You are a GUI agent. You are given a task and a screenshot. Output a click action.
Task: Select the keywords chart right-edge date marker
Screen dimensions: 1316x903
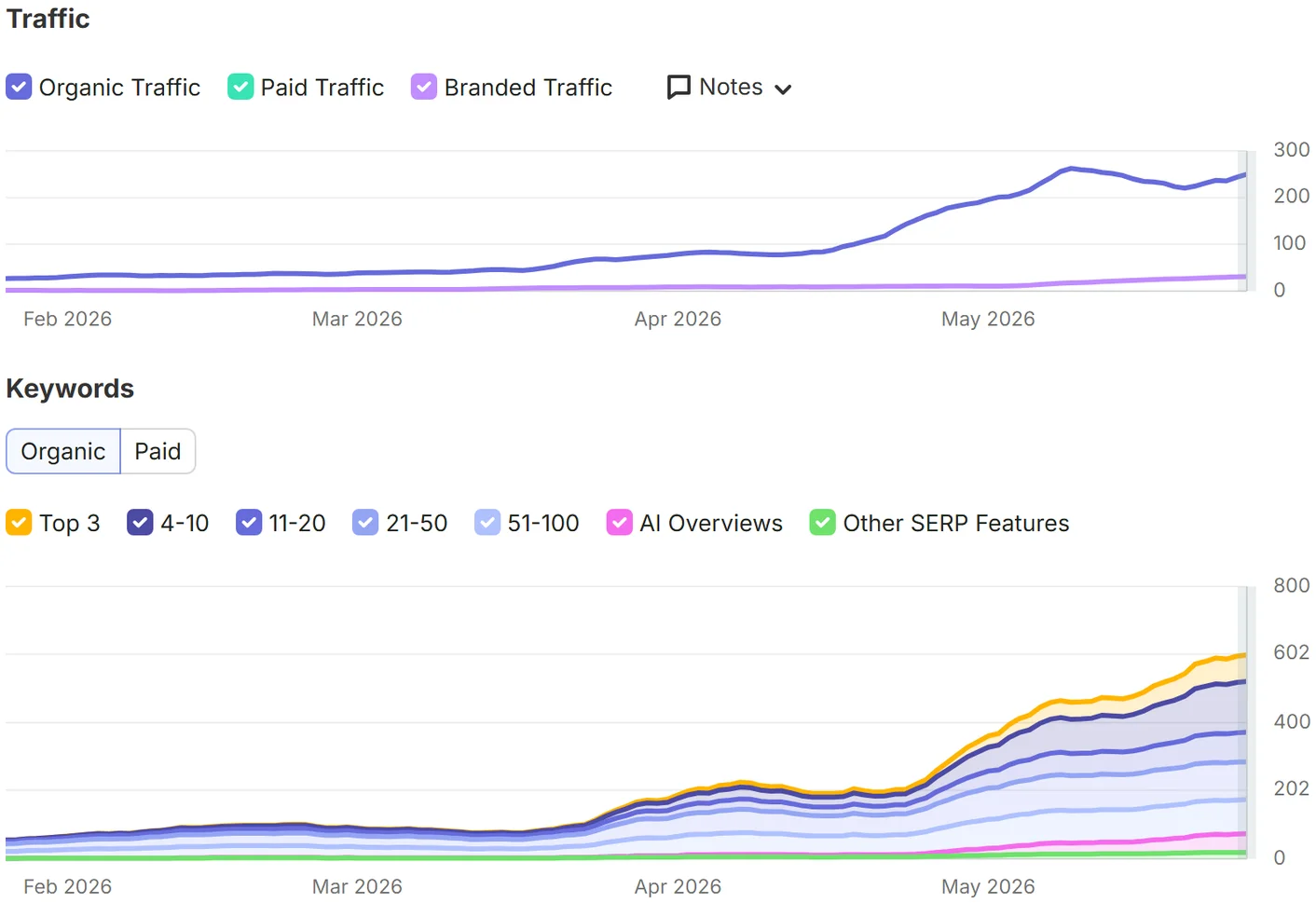point(1242,722)
